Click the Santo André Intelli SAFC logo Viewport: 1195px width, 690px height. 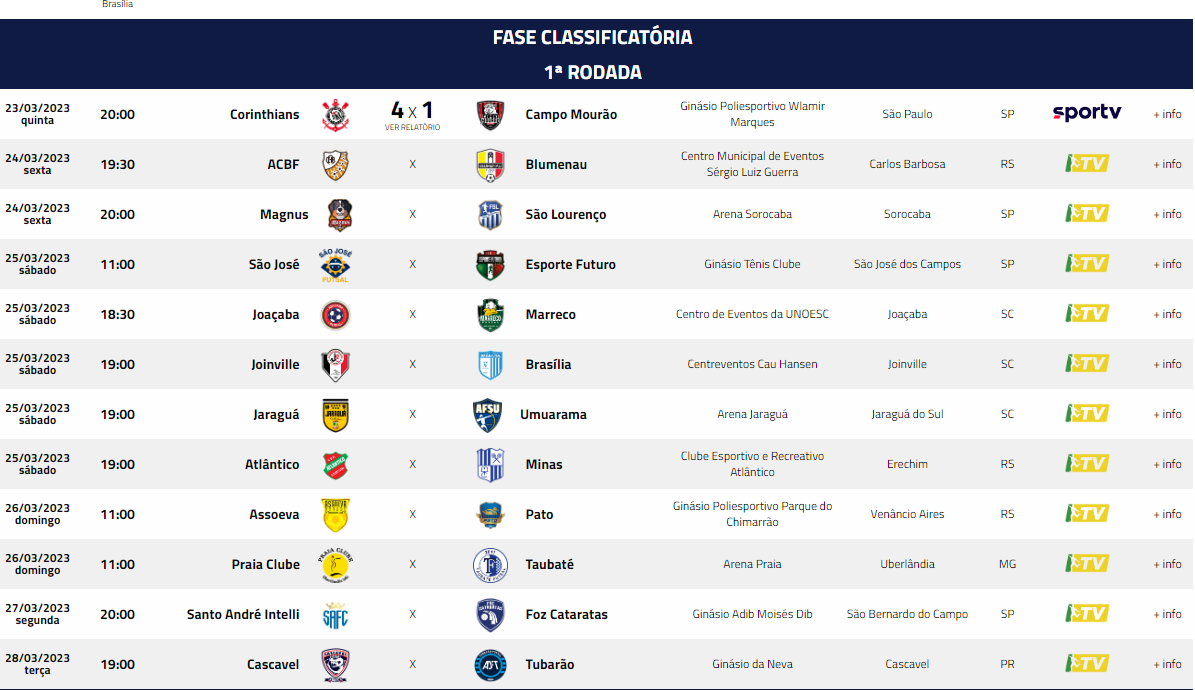(x=335, y=615)
